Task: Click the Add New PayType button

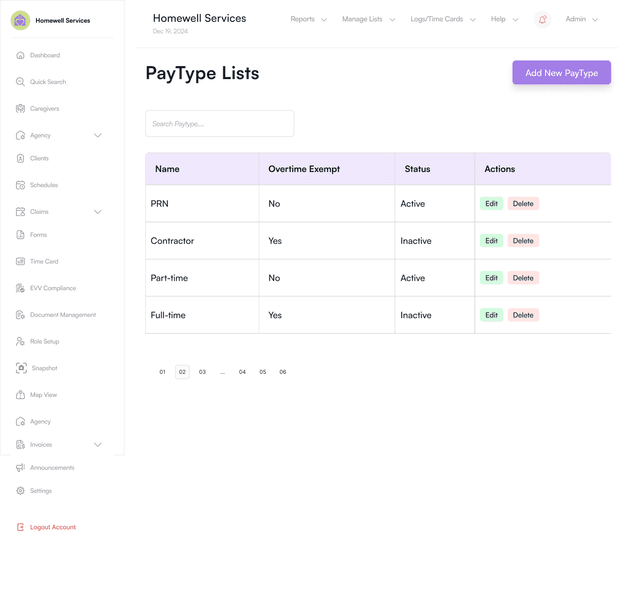Action: pyautogui.click(x=561, y=73)
